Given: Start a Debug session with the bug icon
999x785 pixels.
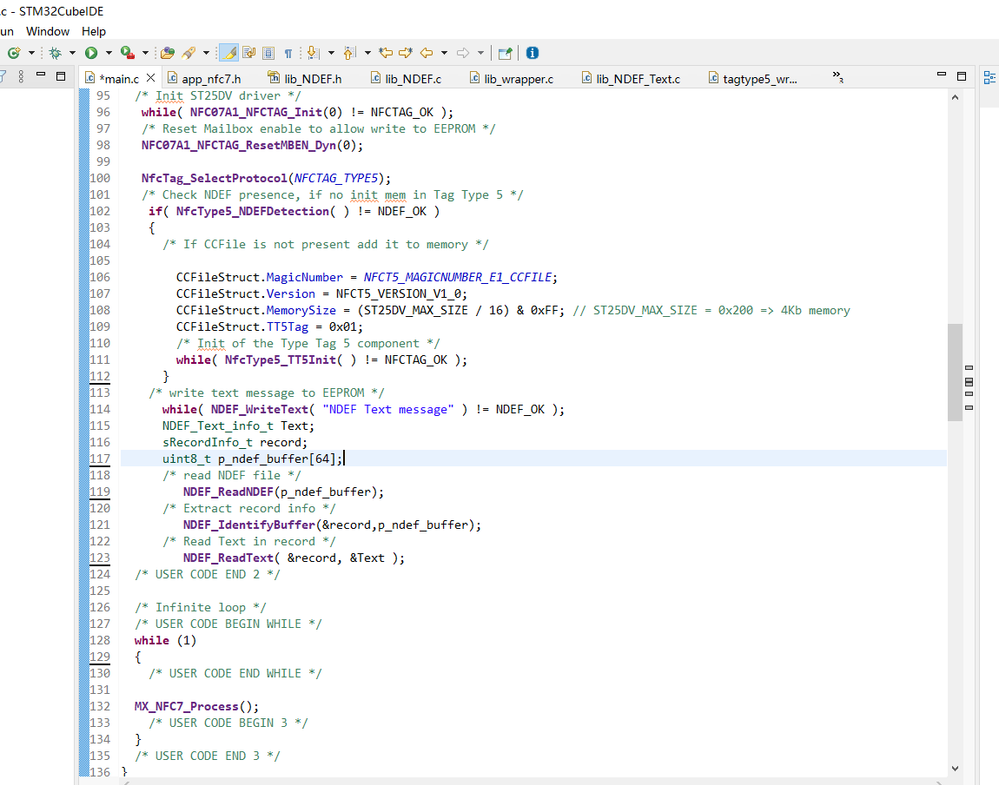Looking at the screenshot, I should coord(55,53).
